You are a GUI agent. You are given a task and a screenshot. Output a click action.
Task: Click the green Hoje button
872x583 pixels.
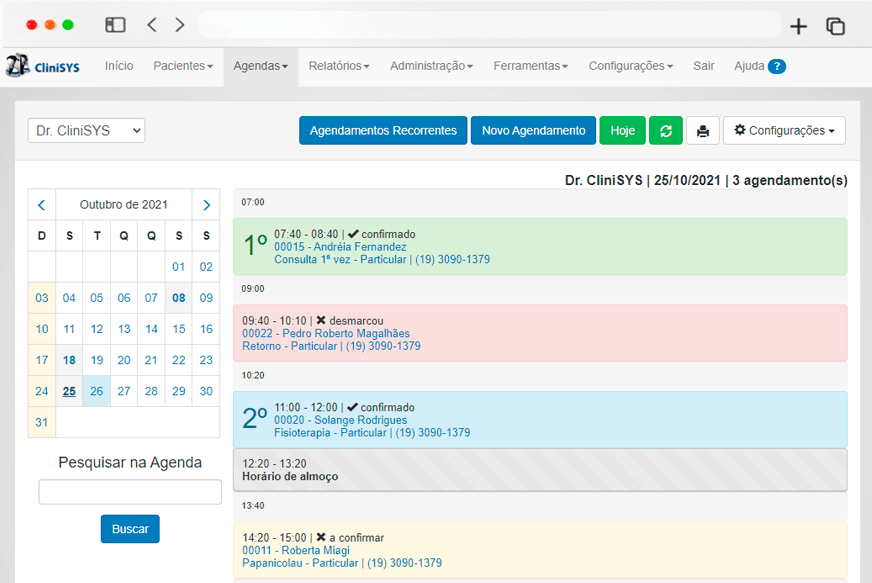coord(622,131)
